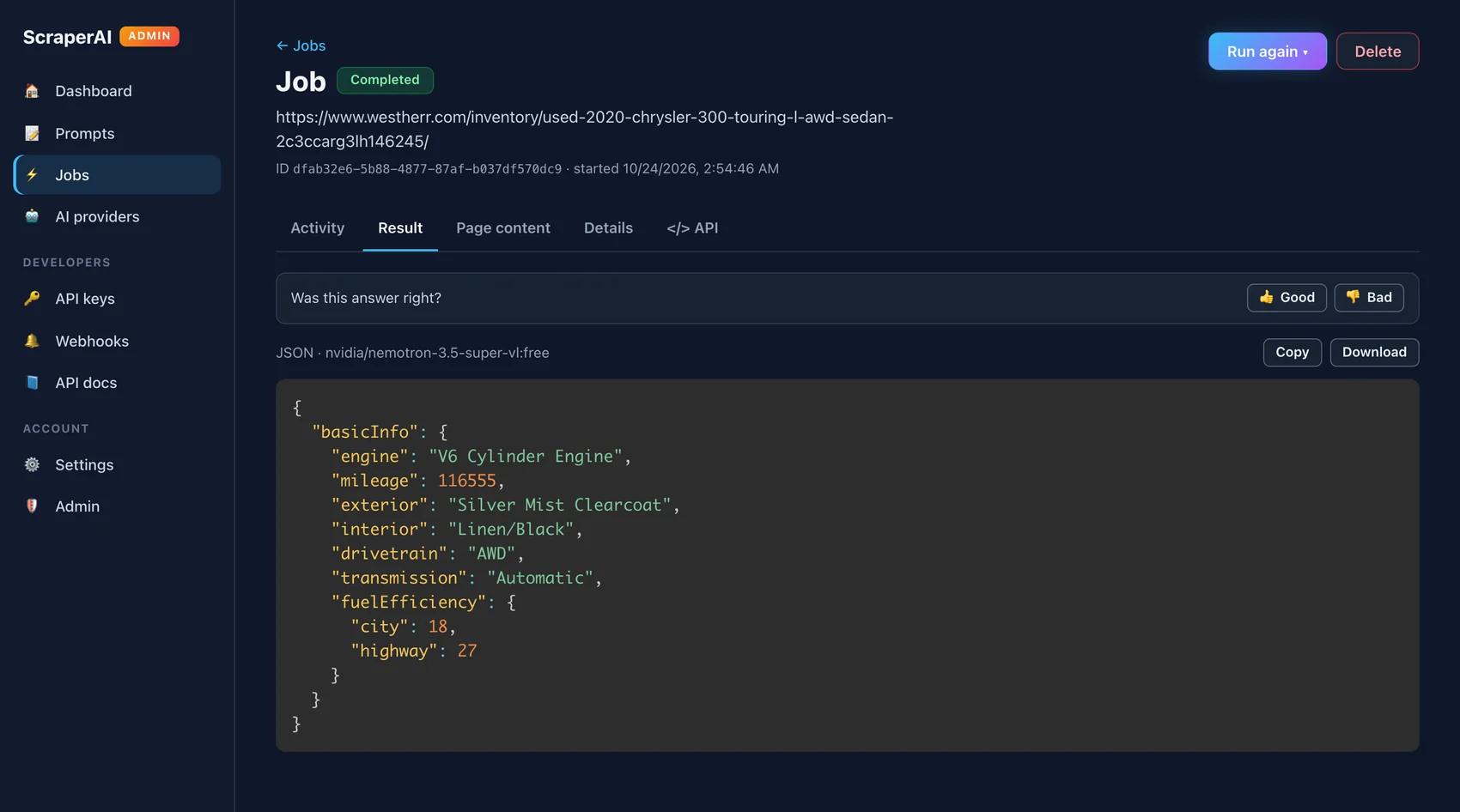The image size is (1460, 812).
Task: Click the thumbs-up icon on Good
Action: coord(1266,297)
